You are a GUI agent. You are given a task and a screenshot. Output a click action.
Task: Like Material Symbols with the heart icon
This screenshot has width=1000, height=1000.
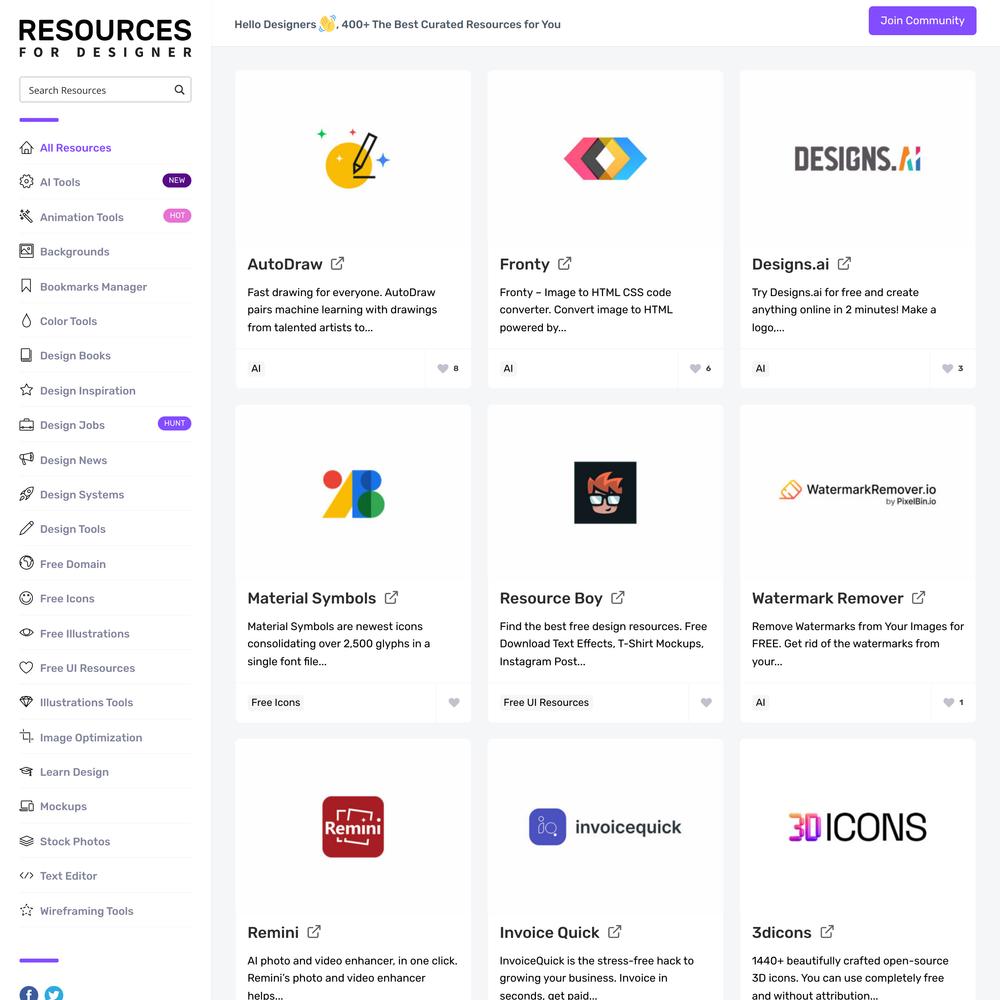pyautogui.click(x=454, y=702)
